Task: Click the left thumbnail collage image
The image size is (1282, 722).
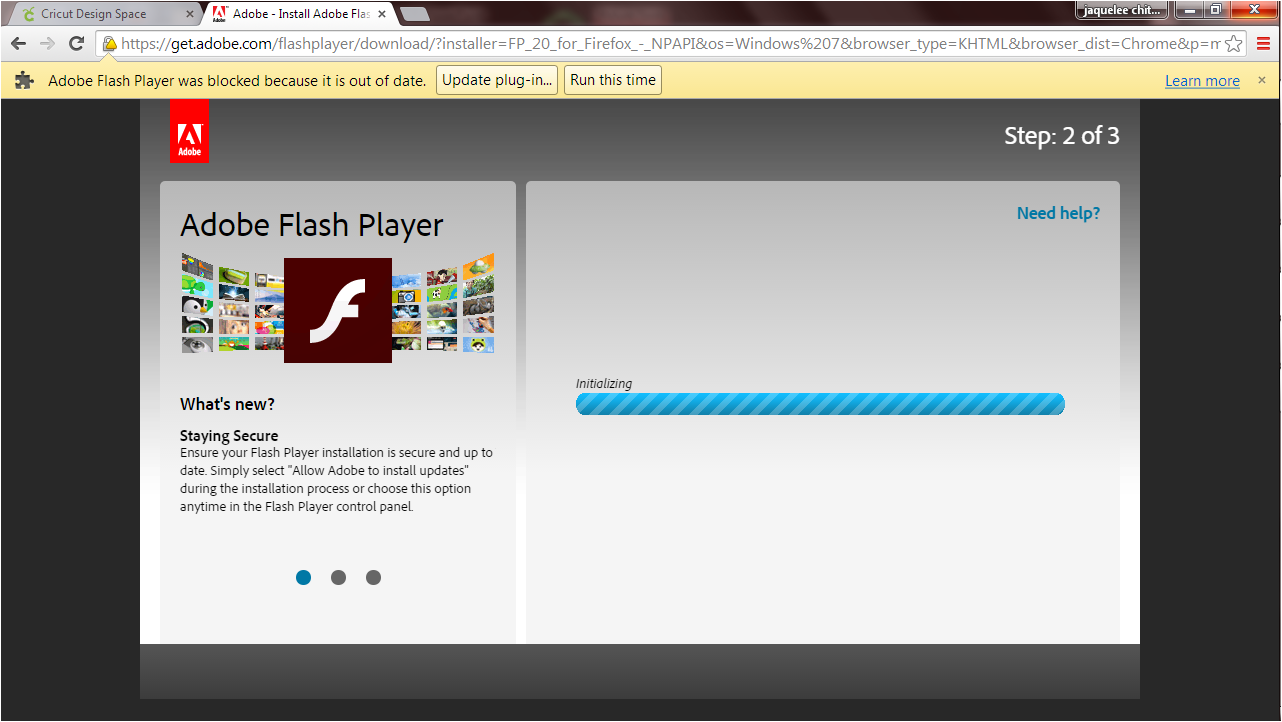Action: 232,303
